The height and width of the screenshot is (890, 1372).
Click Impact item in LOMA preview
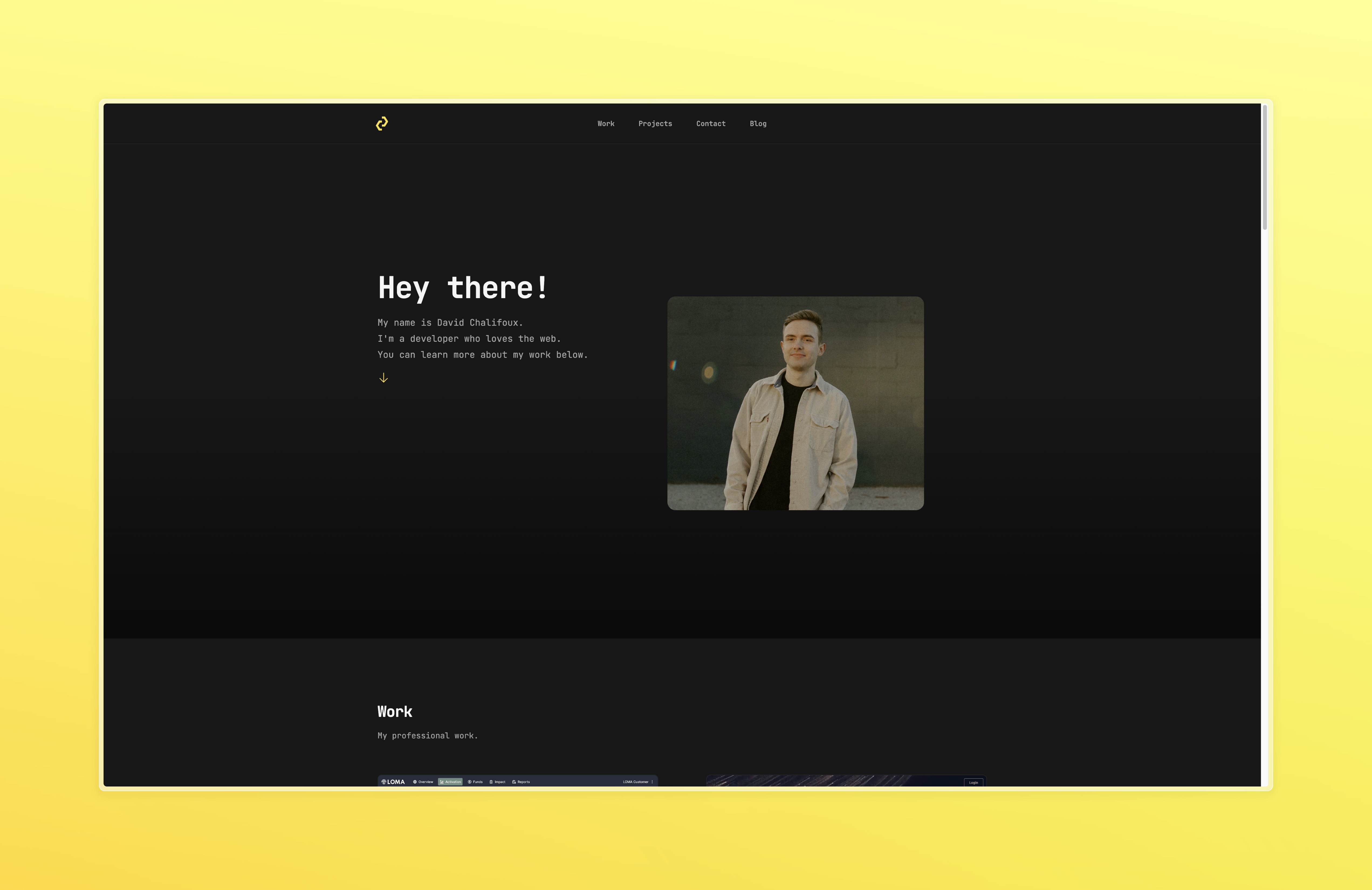498,782
